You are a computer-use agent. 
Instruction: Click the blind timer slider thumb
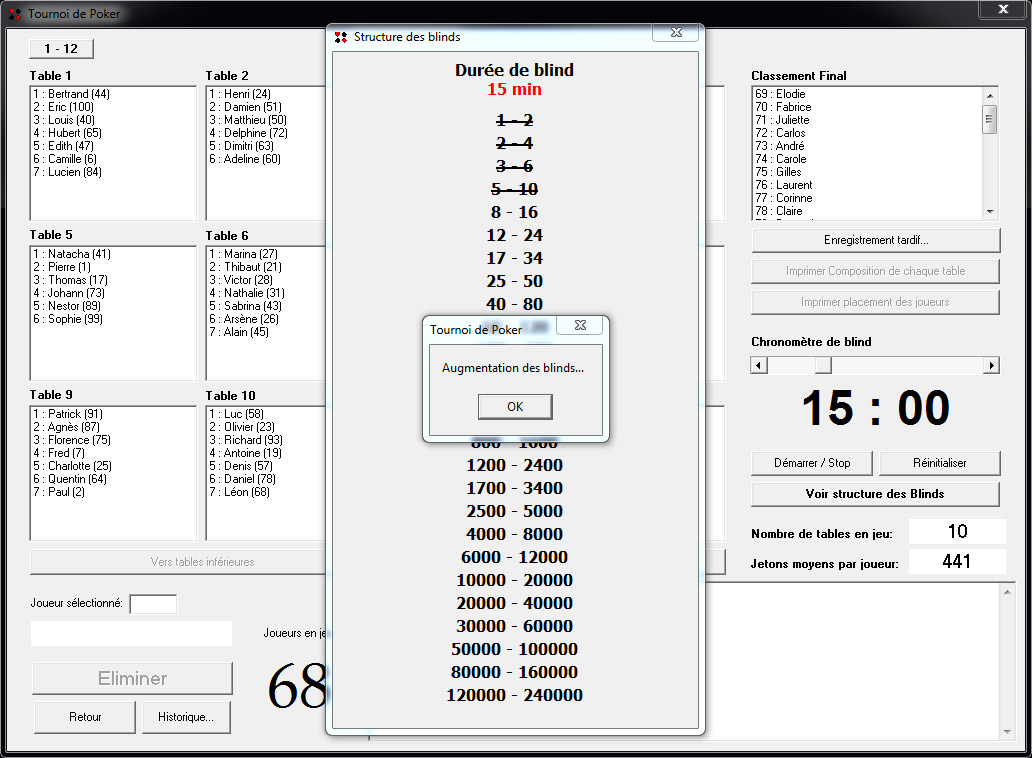(x=822, y=366)
